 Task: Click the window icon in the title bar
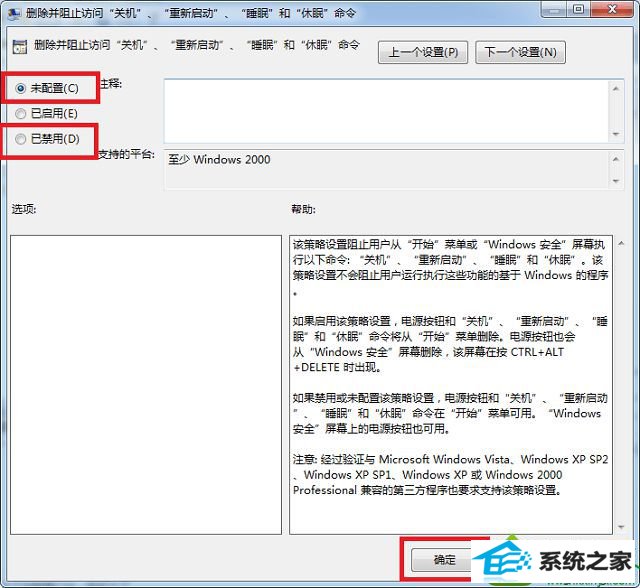point(14,13)
